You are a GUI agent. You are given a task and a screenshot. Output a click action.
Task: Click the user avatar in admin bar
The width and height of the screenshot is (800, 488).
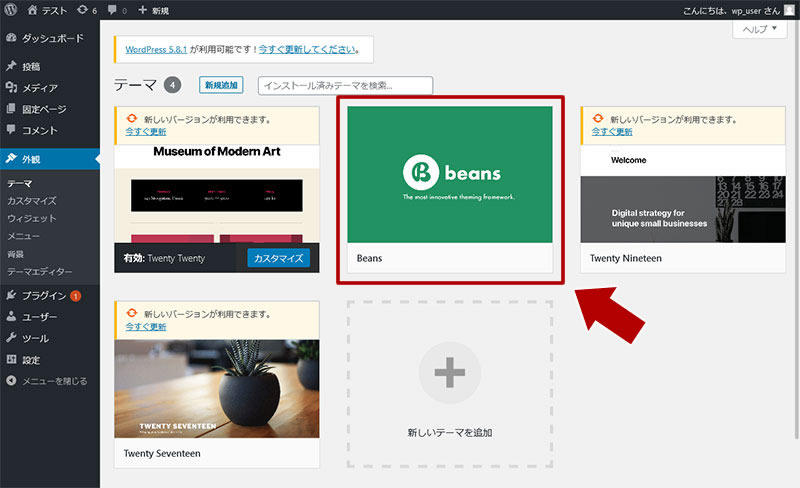[789, 10]
